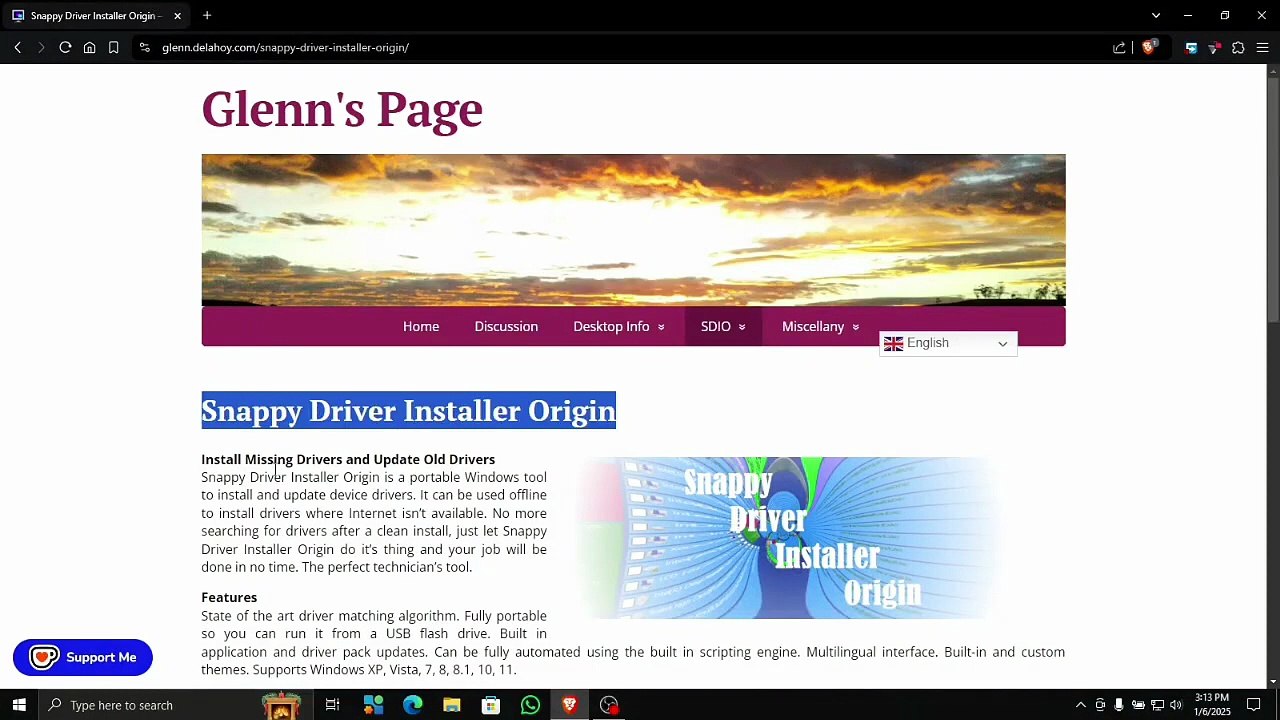
Task: Open the battery status tray icon
Action: 1138,705
